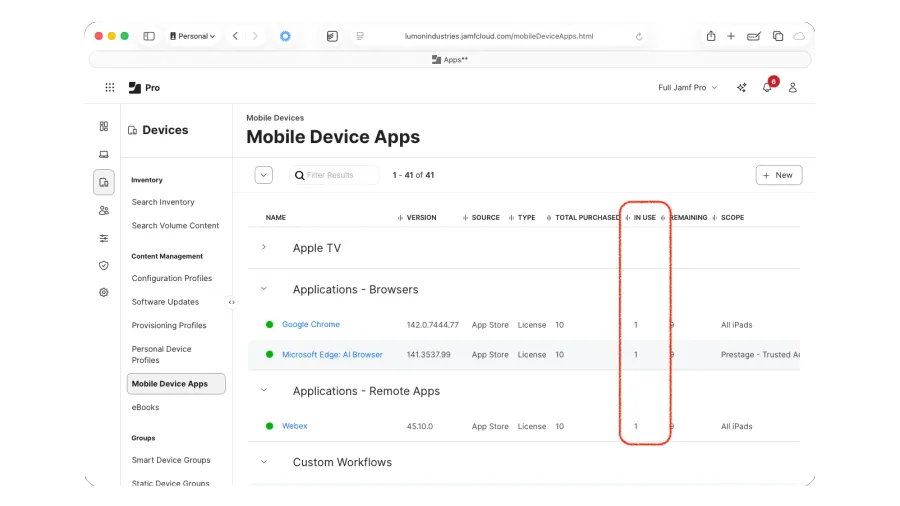Open Computers icon in left rail
The image size is (900, 506).
[104, 154]
